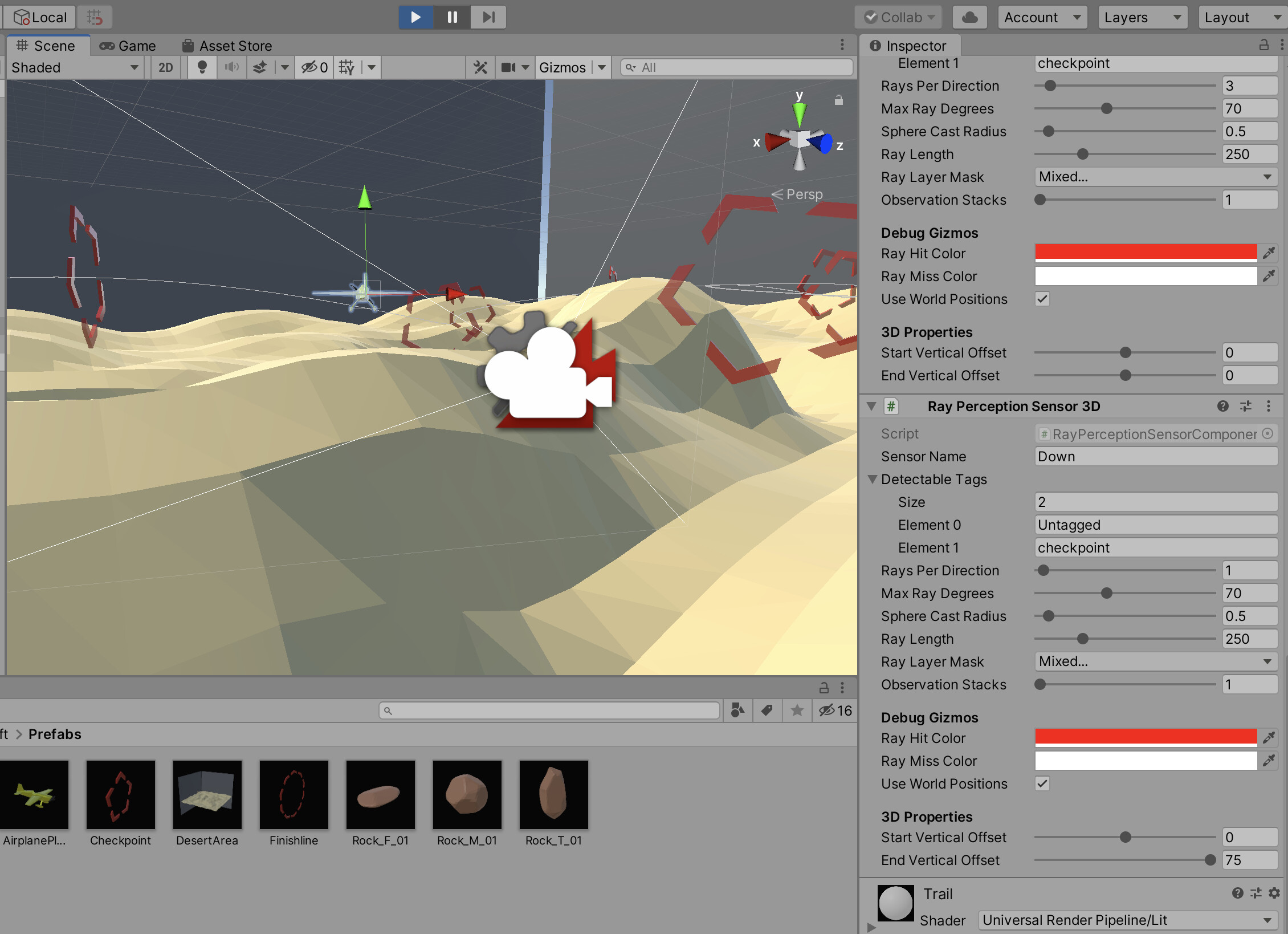Click the Layout button
This screenshot has width=1288, height=934.
(x=1241, y=17)
